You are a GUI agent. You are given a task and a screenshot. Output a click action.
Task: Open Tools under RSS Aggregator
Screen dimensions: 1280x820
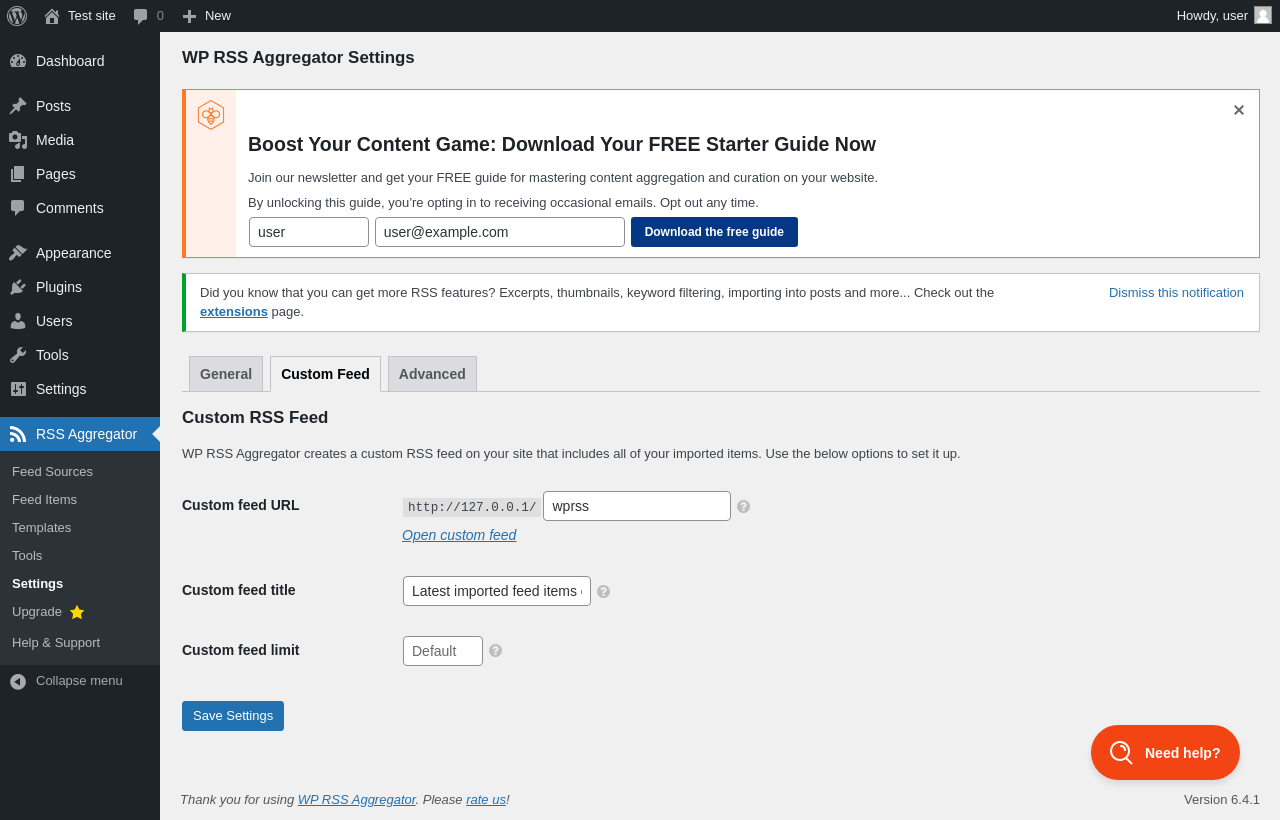click(x=27, y=556)
